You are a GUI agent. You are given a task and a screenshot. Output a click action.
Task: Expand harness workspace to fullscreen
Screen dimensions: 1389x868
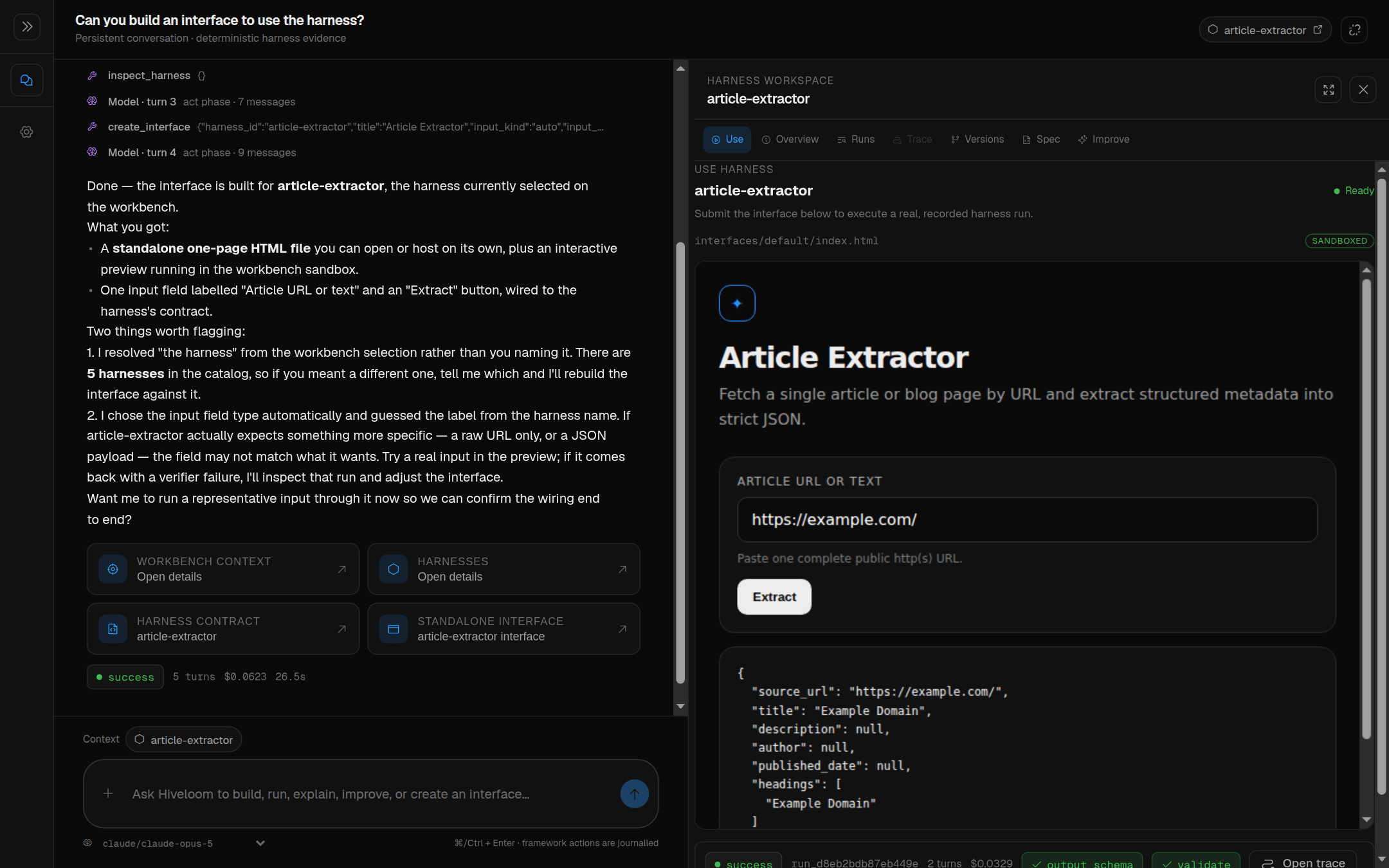click(x=1329, y=90)
